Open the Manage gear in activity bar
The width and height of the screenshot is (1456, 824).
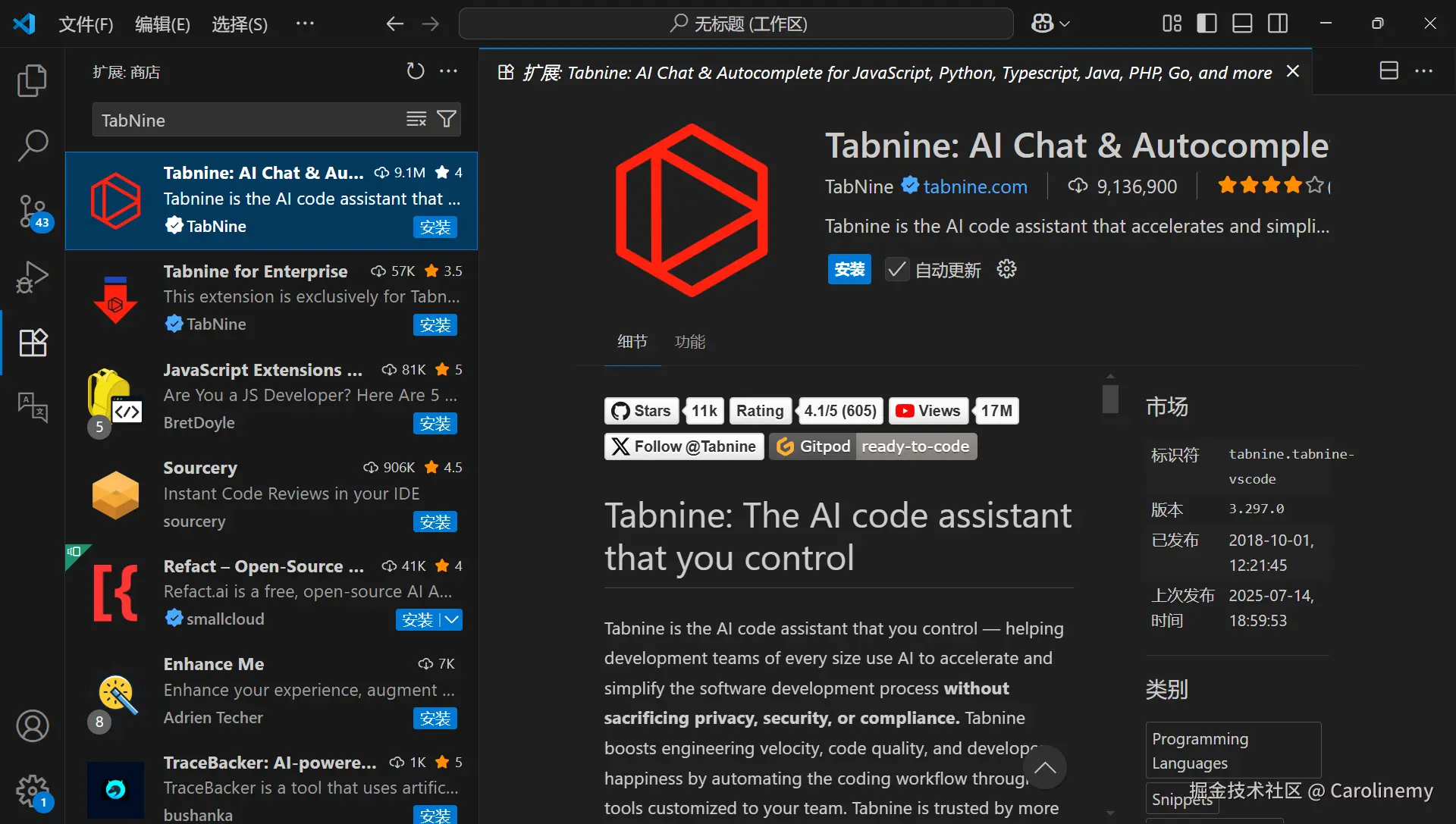pyautogui.click(x=33, y=792)
